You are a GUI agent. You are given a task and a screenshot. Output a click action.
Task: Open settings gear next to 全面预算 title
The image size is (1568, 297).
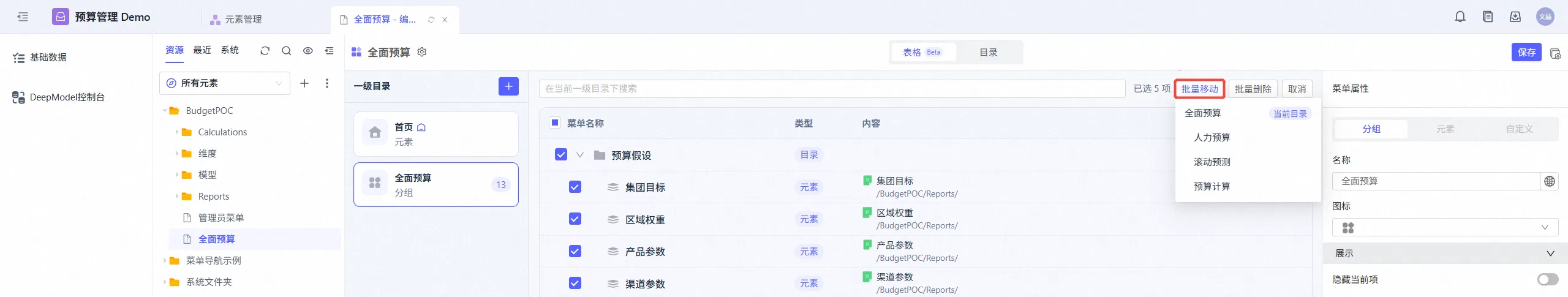[x=421, y=52]
